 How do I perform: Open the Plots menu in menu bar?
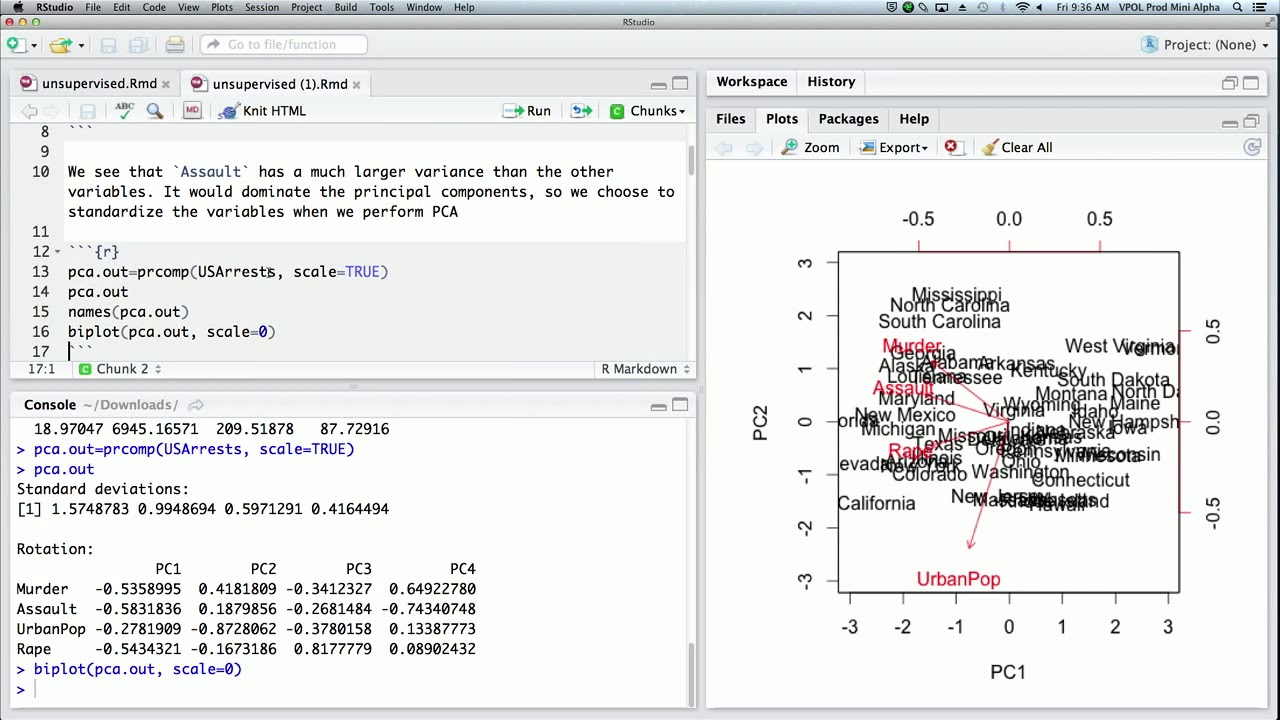click(222, 7)
